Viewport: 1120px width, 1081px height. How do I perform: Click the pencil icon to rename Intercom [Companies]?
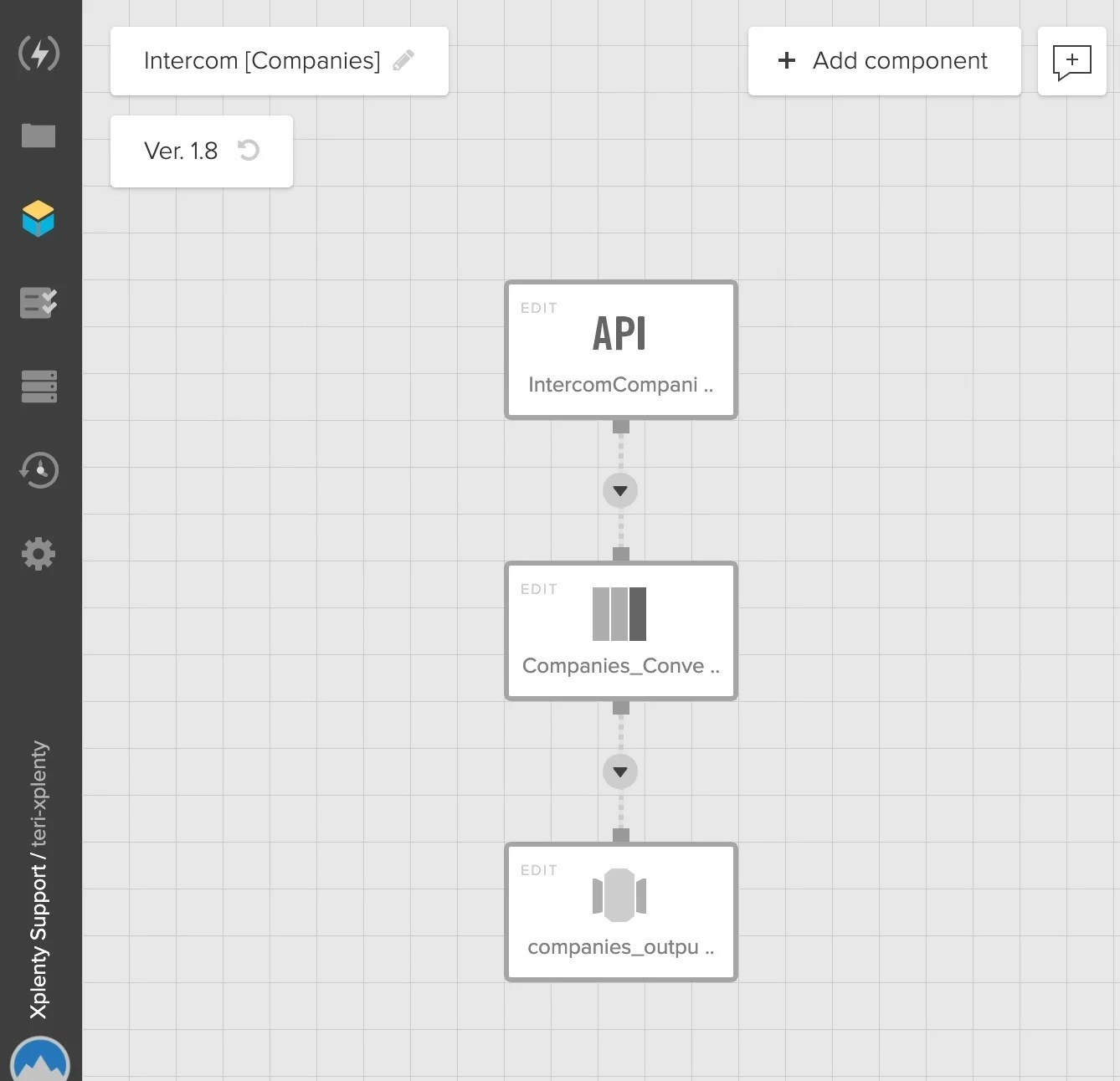404,59
